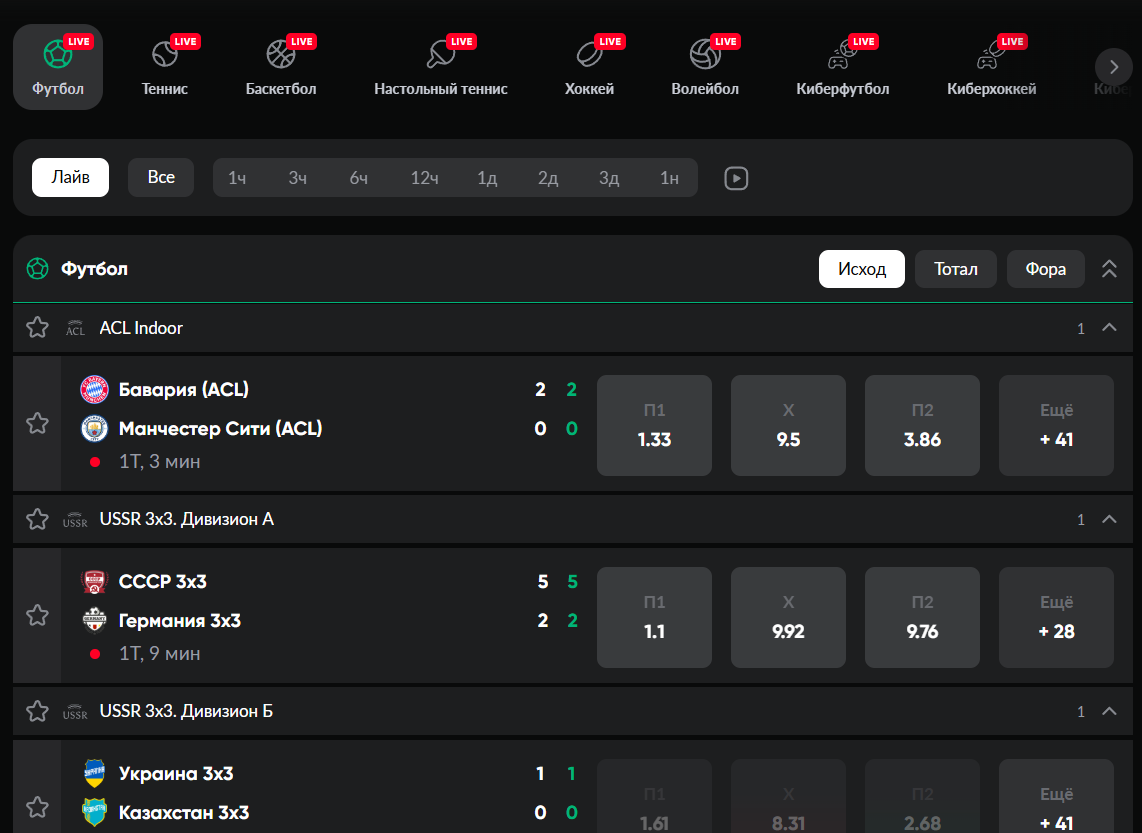Click the Бавария club logo
Image resolution: width=1142 pixels, height=833 pixels.
pyautogui.click(x=94, y=390)
